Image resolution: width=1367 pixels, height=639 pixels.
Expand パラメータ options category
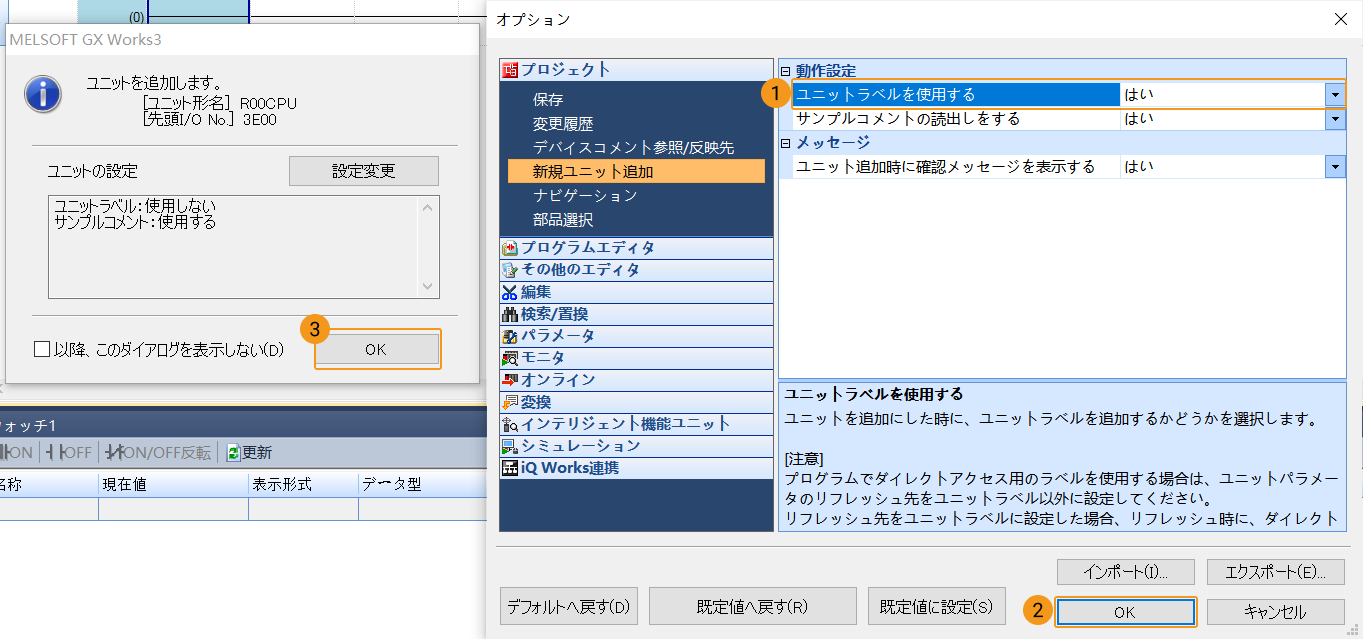click(636, 336)
